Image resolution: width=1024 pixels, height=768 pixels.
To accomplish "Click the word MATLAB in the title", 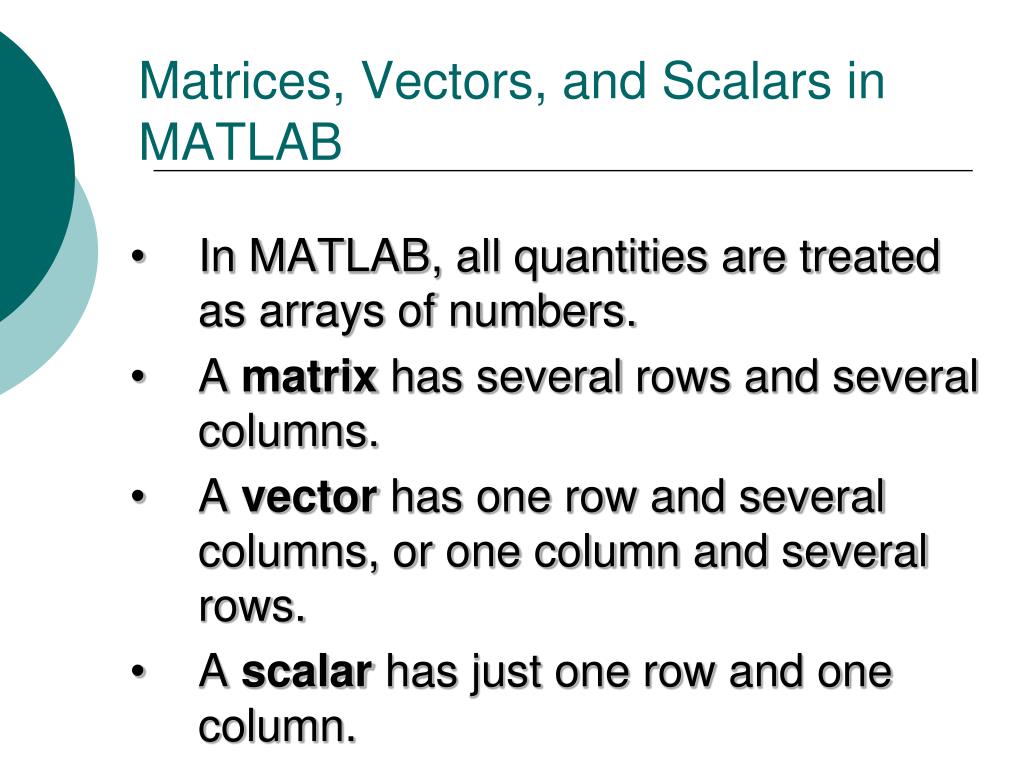I will pos(240,142).
